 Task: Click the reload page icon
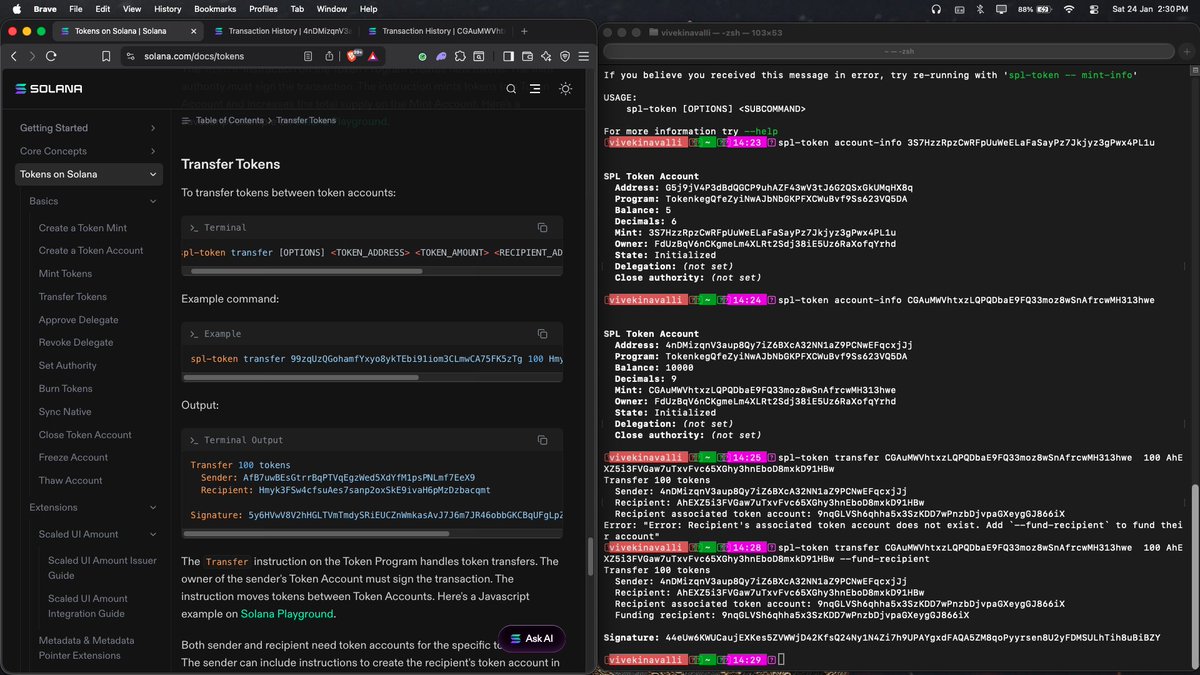[52, 57]
